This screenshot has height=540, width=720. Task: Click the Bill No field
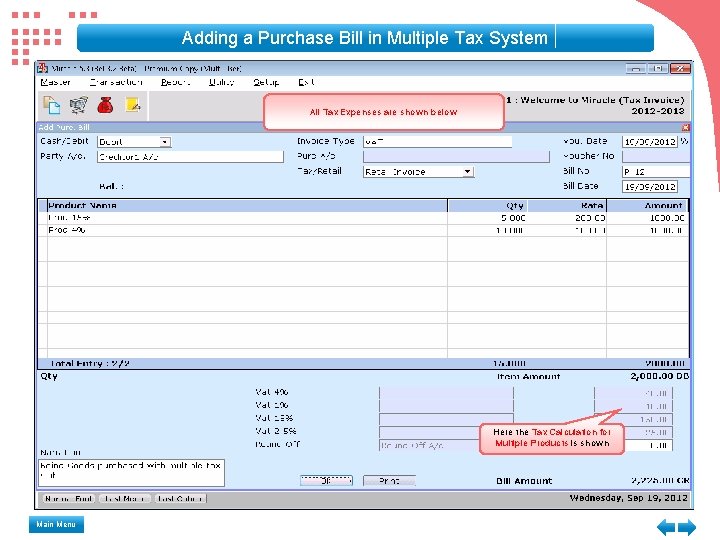(x=656, y=172)
